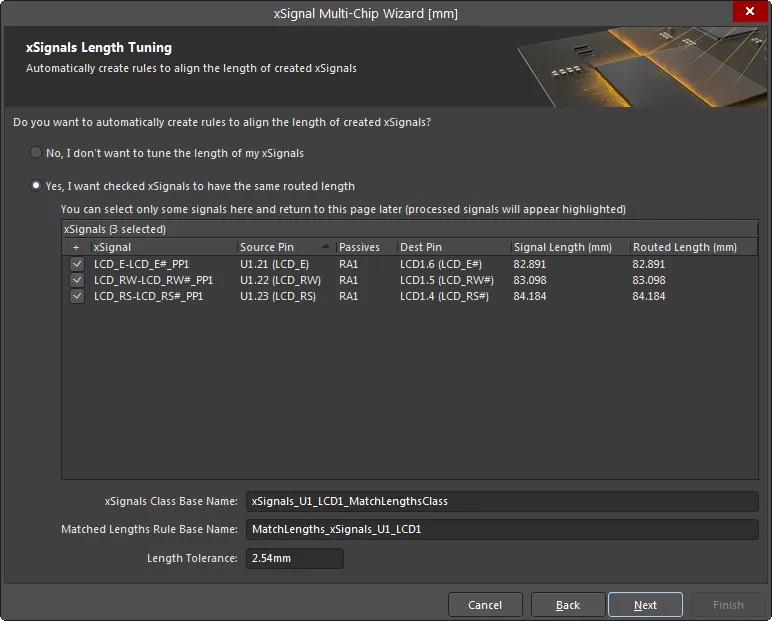The image size is (772, 621).
Task: Select the LCD_RW-LCD_RW#_PP1 row name
Action: (153, 280)
